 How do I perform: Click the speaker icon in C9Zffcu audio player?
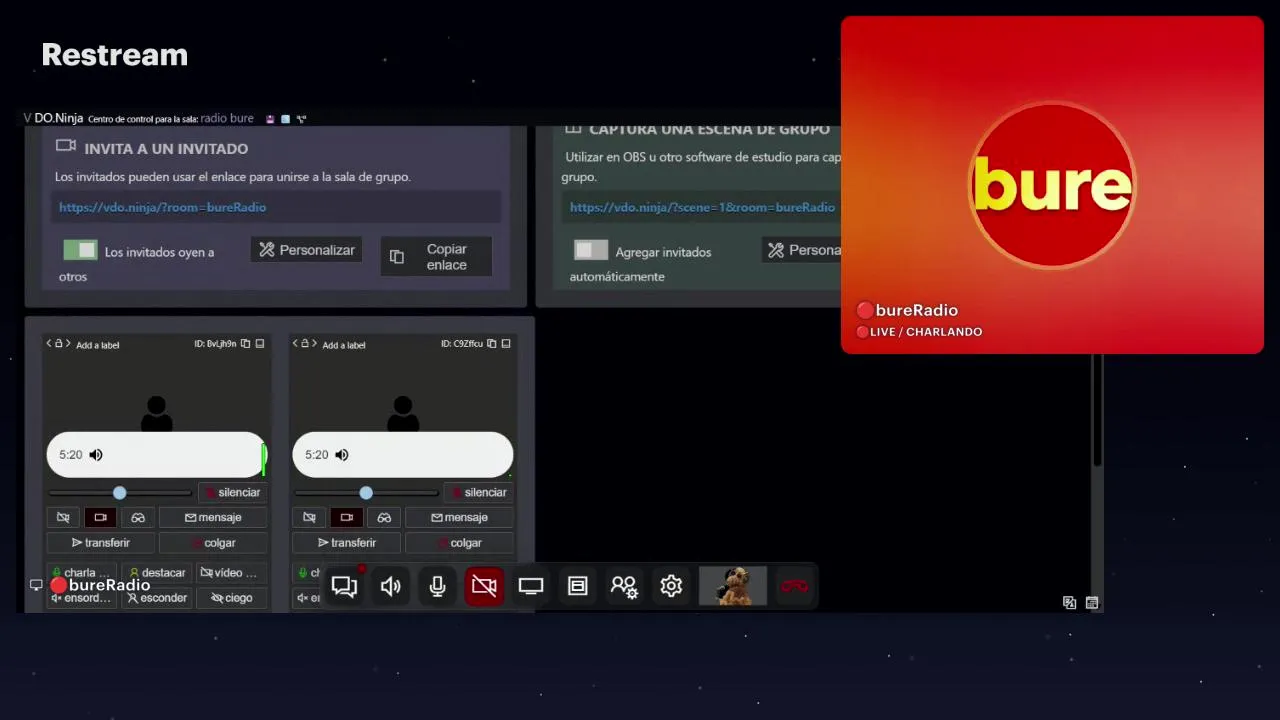click(x=342, y=455)
